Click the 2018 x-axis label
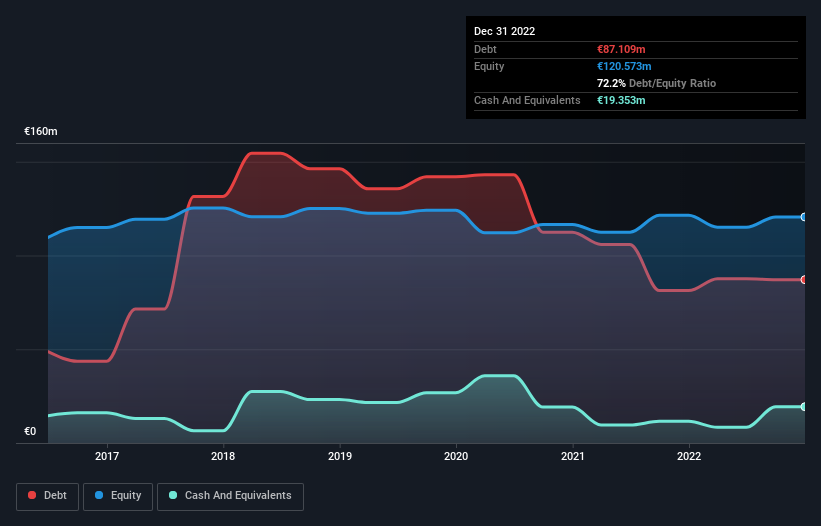The width and height of the screenshot is (821, 526). tap(223, 456)
